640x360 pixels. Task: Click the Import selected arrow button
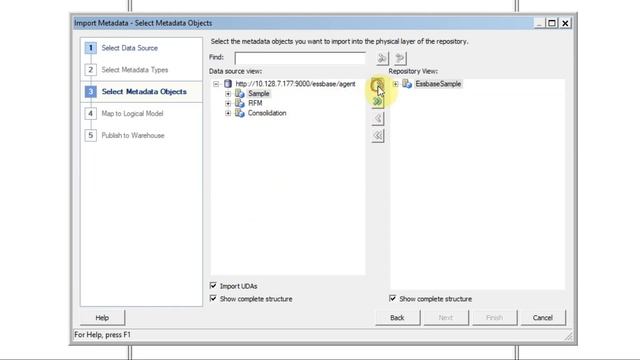(x=378, y=85)
